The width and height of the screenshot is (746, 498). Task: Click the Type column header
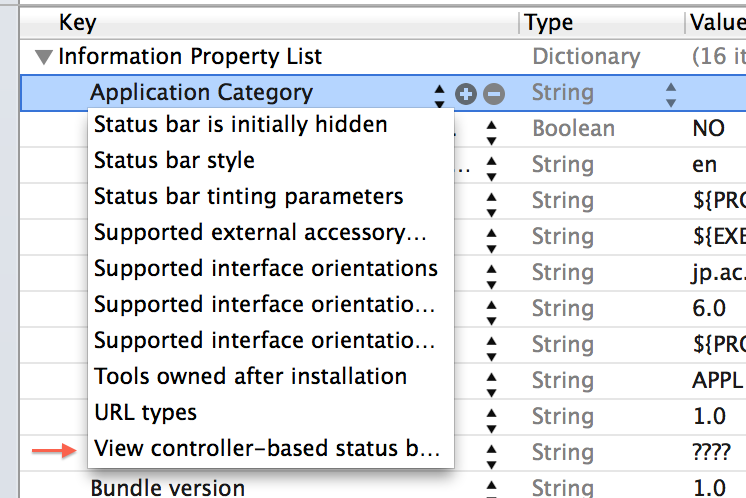[549, 22]
